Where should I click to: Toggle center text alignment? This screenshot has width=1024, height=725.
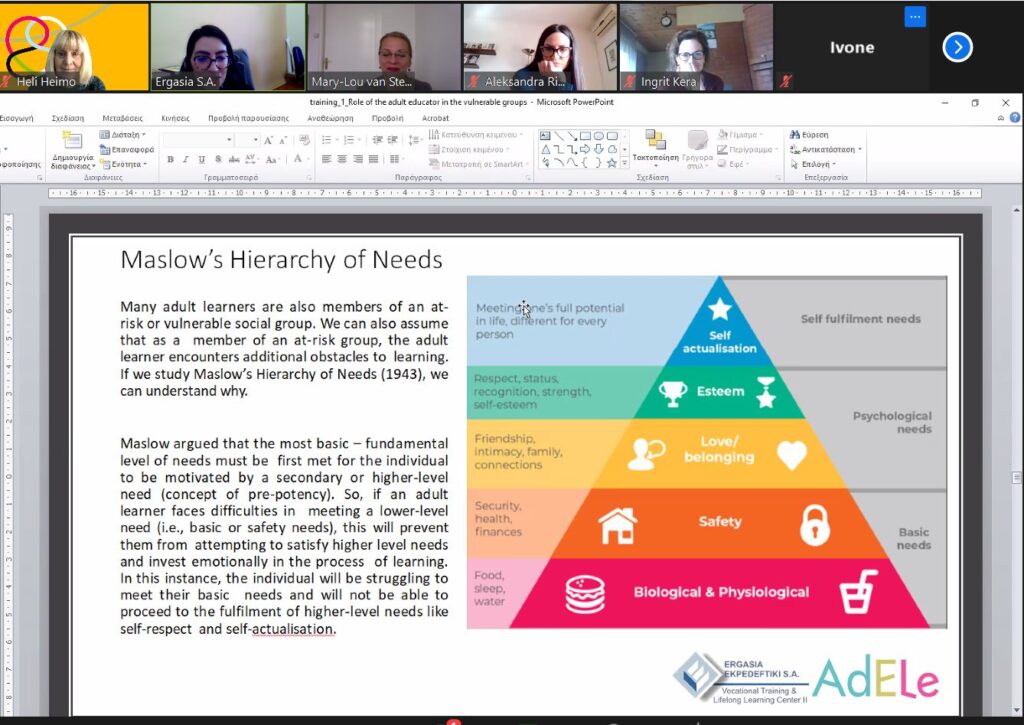341,160
